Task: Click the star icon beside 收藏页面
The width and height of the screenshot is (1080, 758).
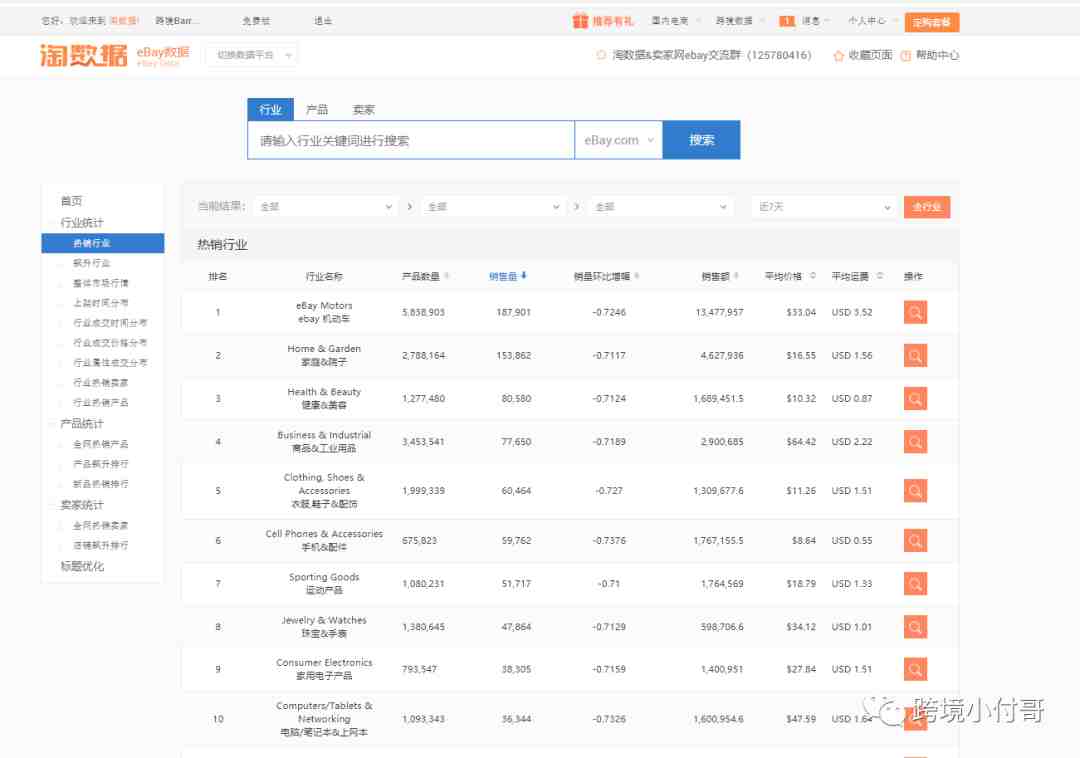Action: coord(838,56)
